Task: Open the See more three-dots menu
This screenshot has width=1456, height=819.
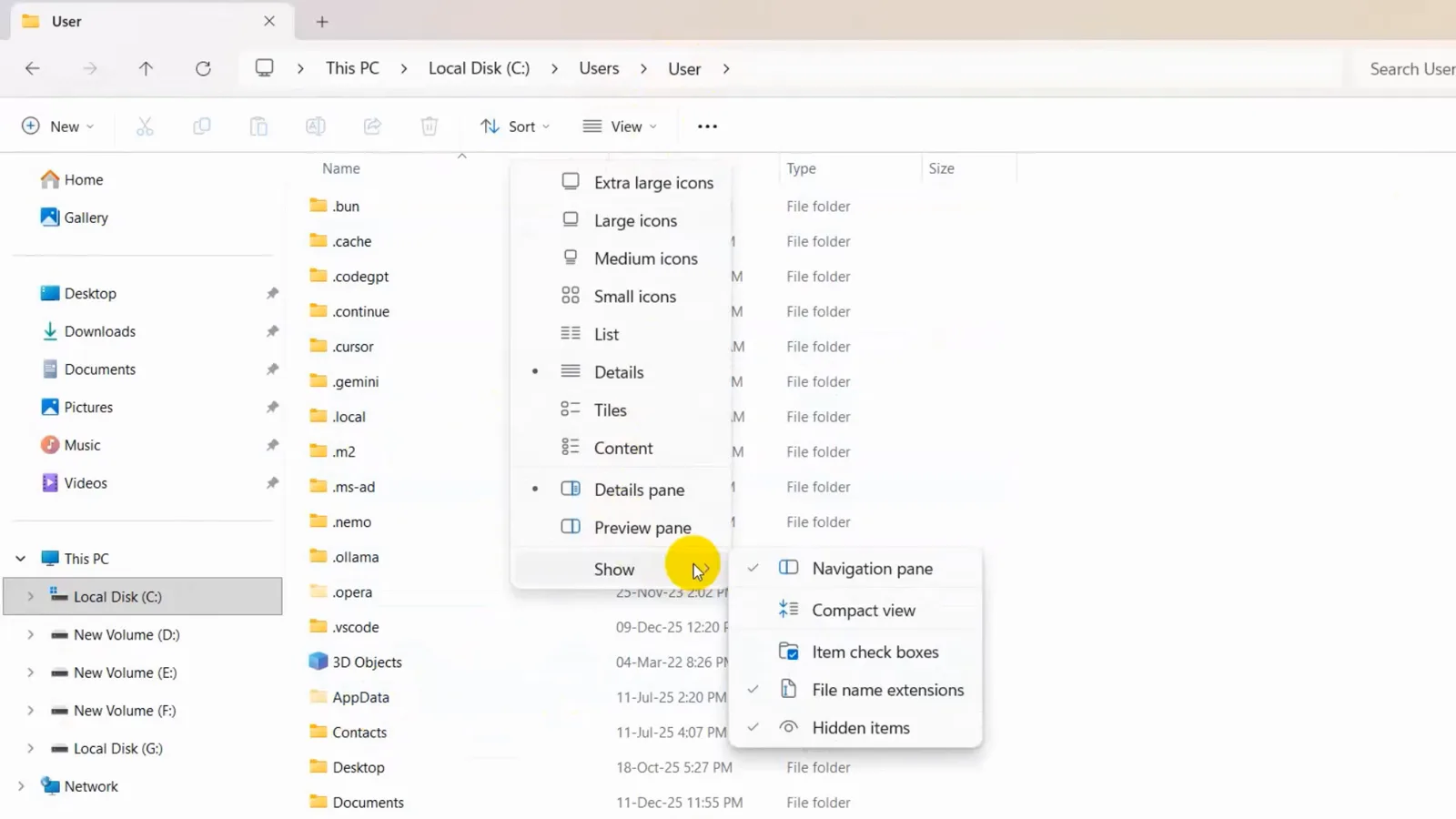Action: tap(707, 126)
